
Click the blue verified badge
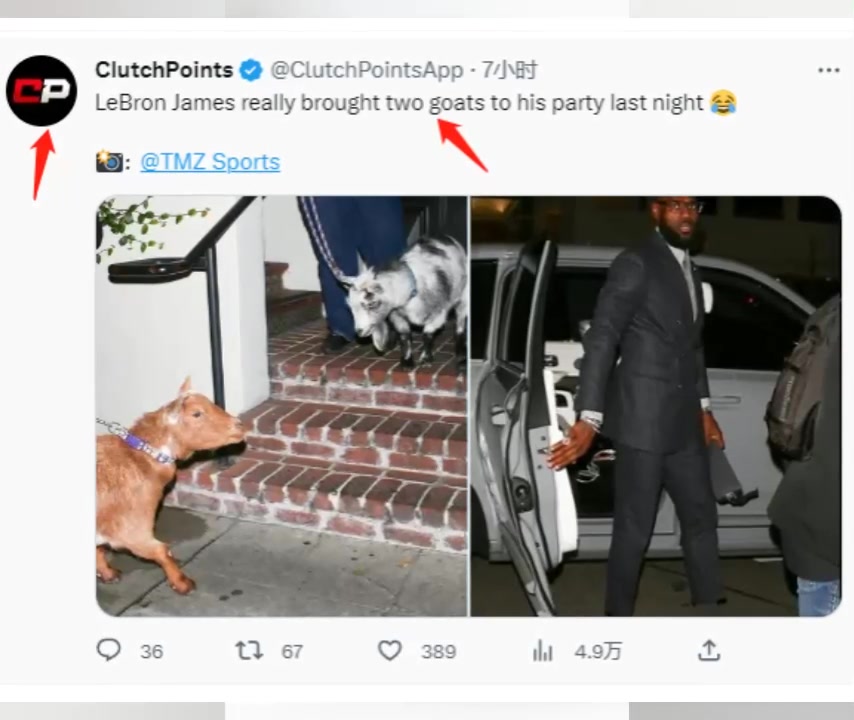coord(250,70)
